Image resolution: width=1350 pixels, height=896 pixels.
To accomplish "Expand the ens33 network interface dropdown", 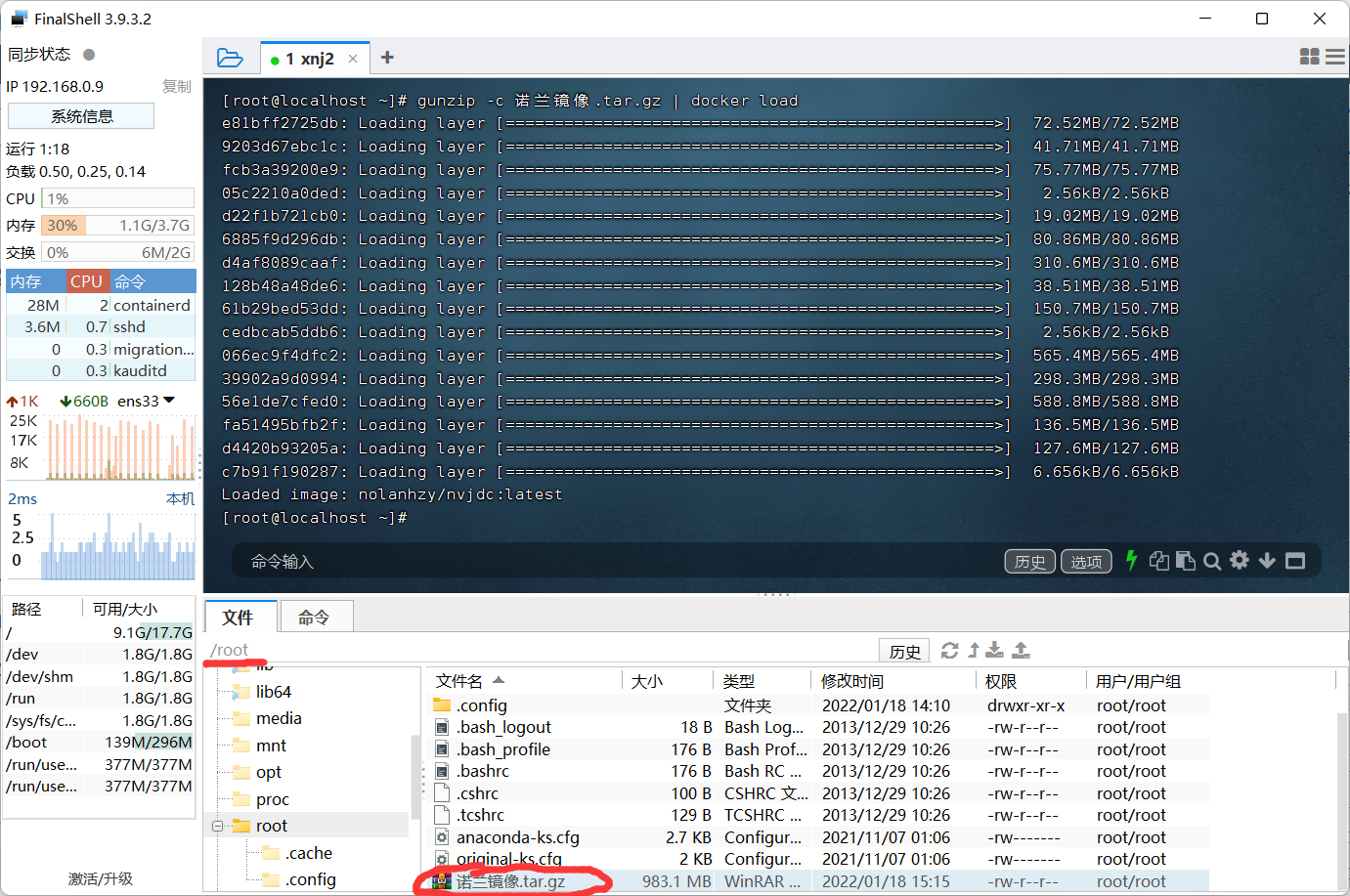I will 169,401.
